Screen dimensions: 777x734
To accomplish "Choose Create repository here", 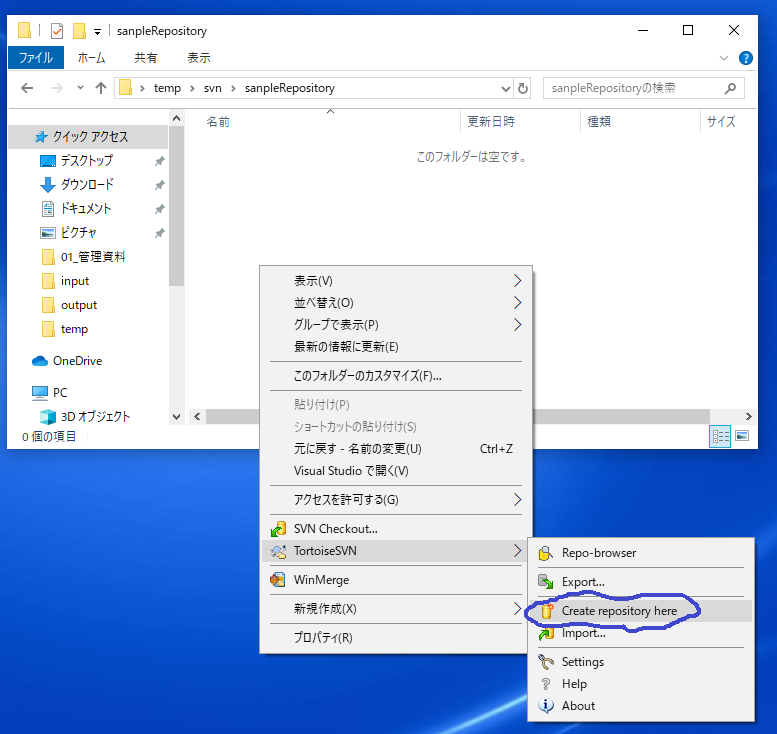I will pyautogui.click(x=641, y=611).
